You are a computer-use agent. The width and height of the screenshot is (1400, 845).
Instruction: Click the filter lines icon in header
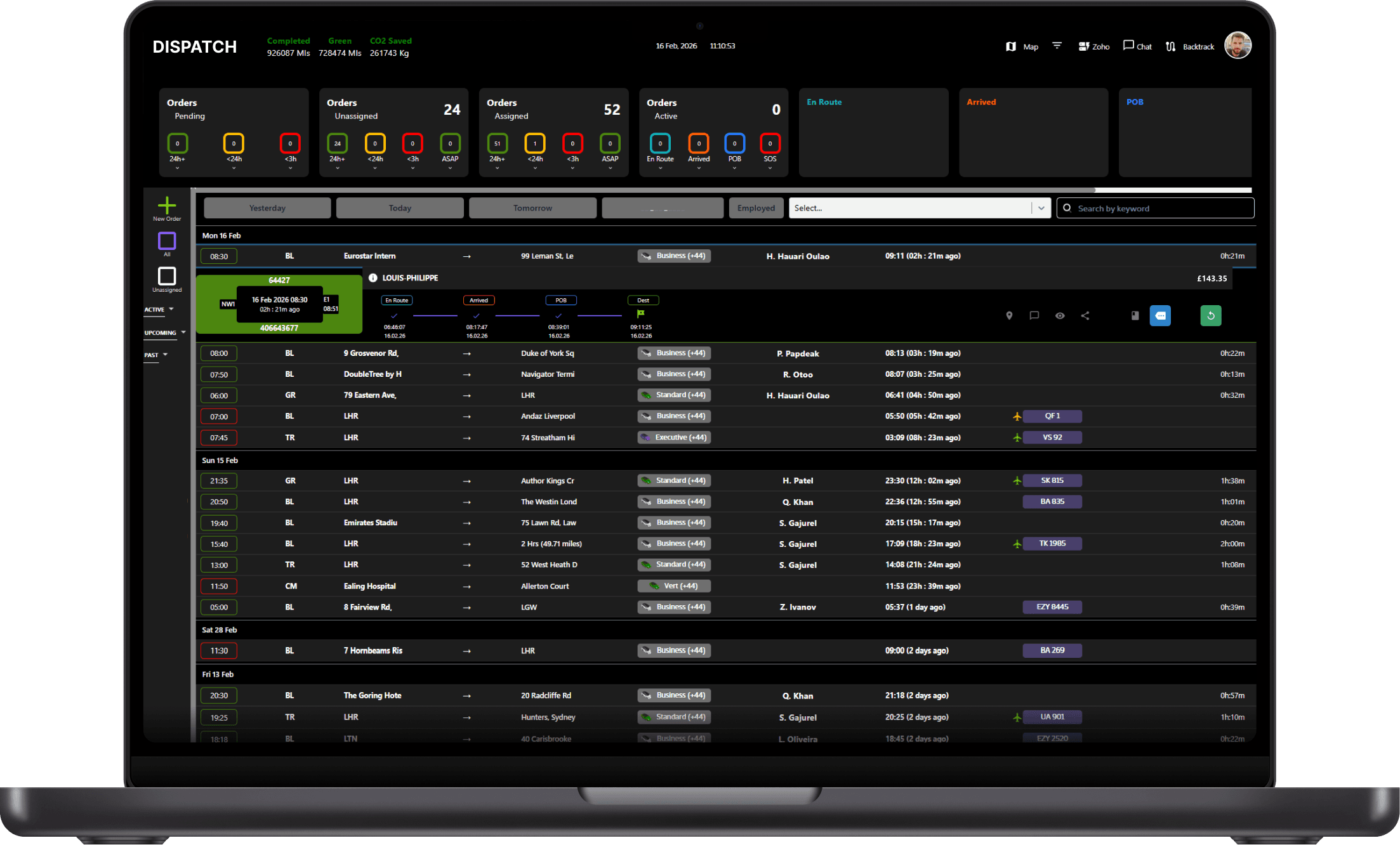[1057, 46]
